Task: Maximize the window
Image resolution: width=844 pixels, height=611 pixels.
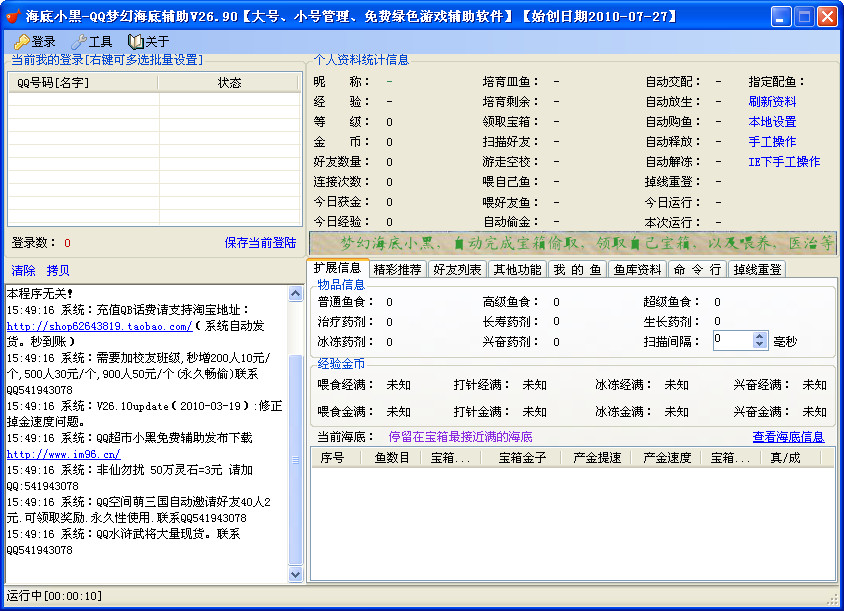Action: pos(804,16)
